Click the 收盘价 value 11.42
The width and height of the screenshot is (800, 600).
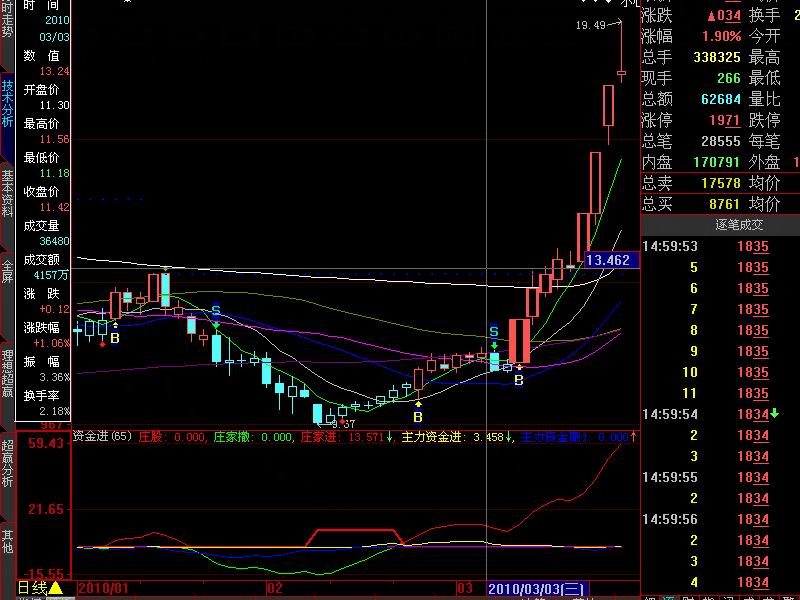[x=55, y=207]
